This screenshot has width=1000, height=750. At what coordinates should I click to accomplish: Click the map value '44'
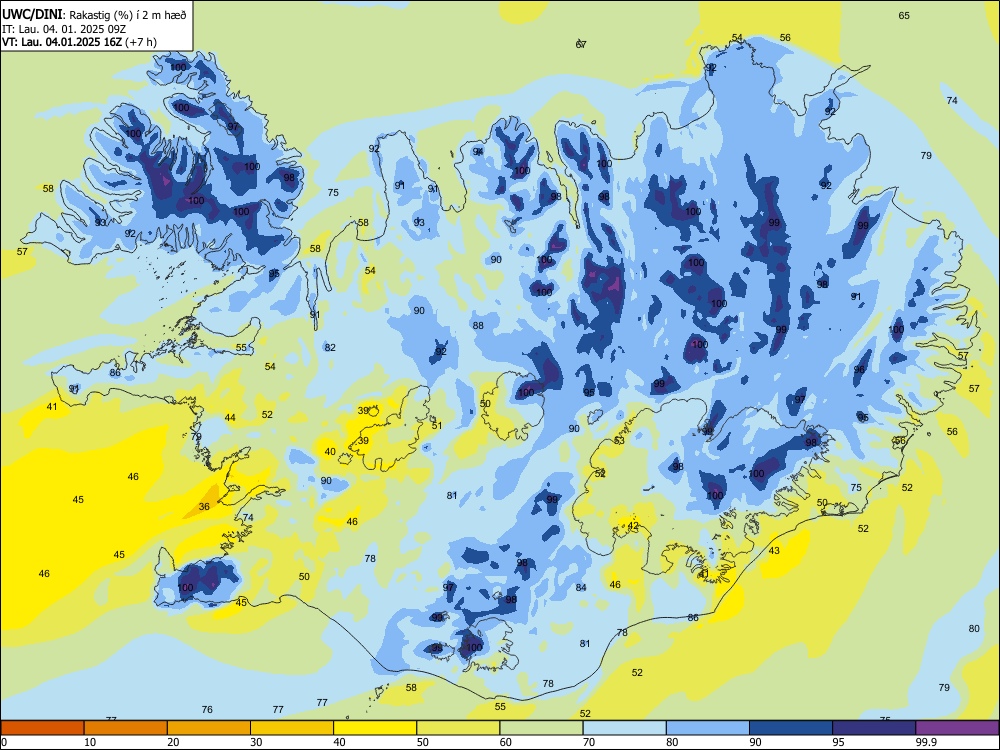(x=230, y=418)
